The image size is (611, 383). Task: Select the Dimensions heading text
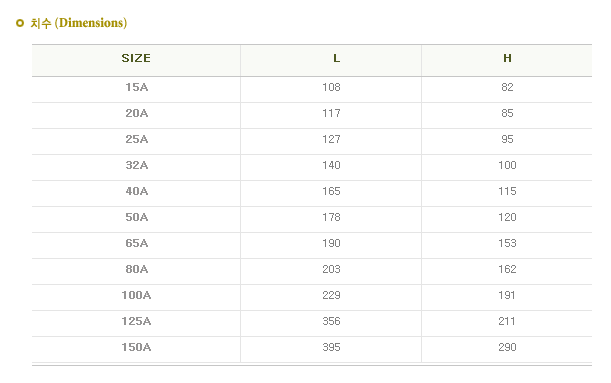tap(79, 23)
